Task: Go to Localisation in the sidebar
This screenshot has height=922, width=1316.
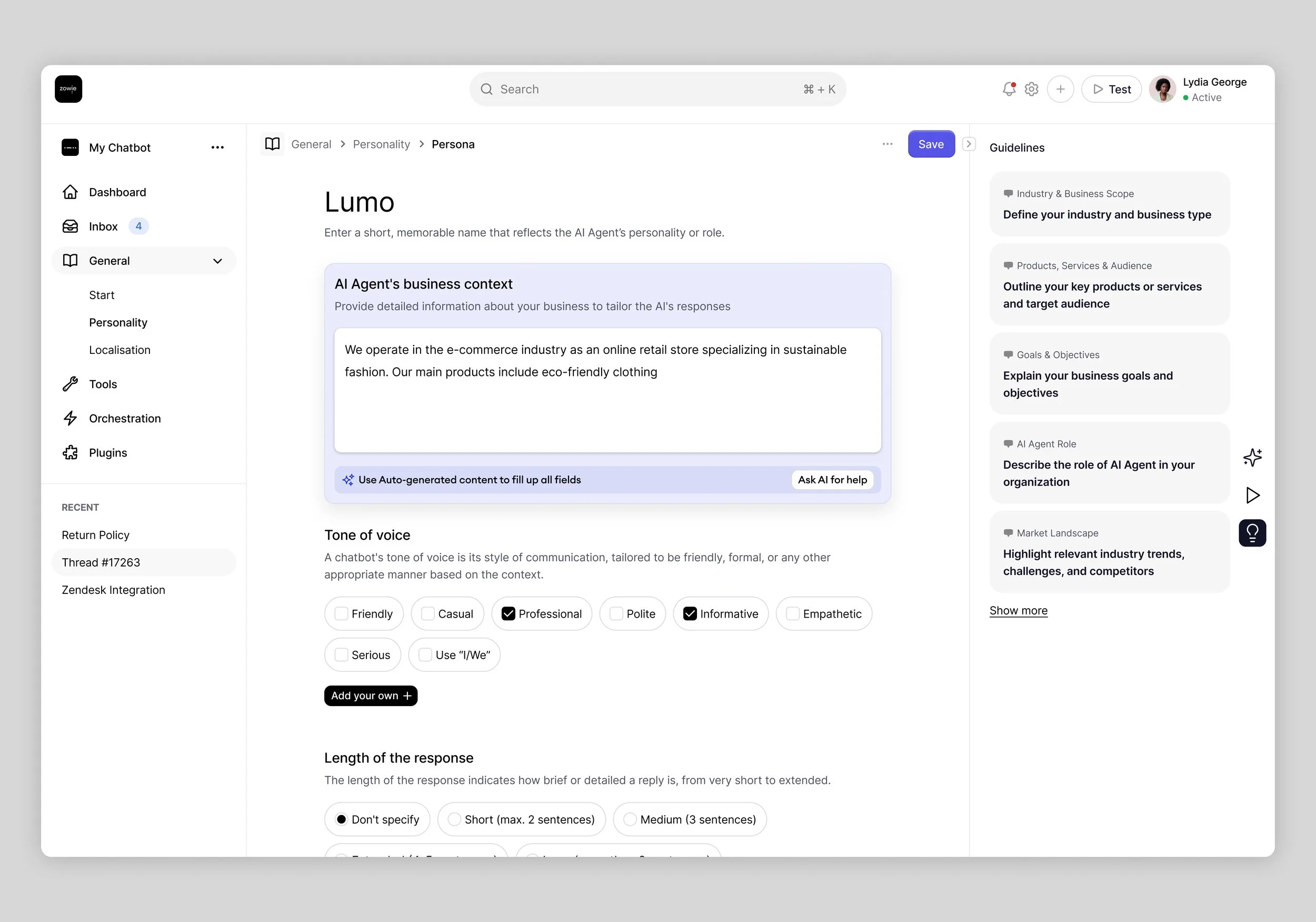Action: 119,350
